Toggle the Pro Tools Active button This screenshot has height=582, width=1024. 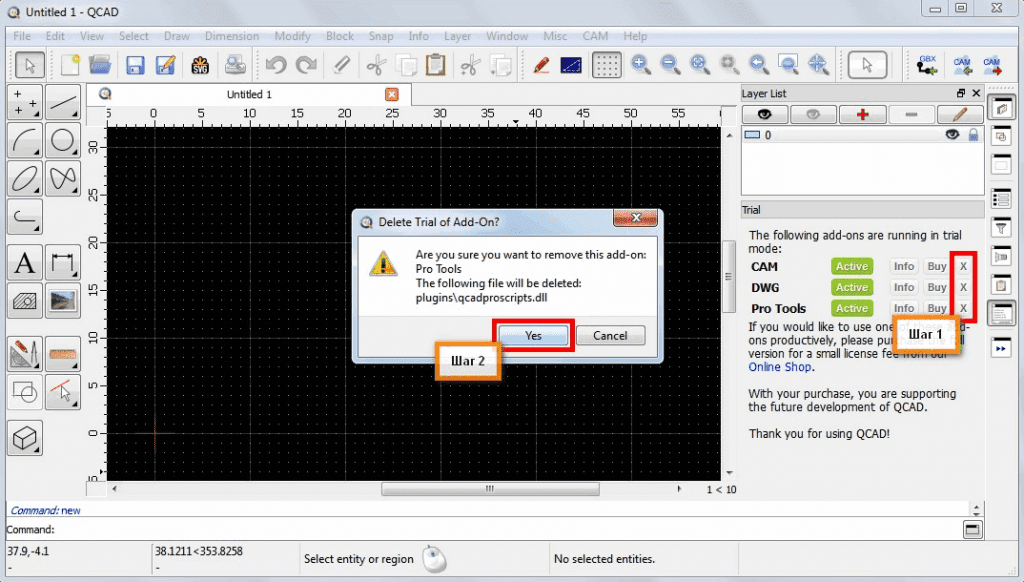(852, 308)
